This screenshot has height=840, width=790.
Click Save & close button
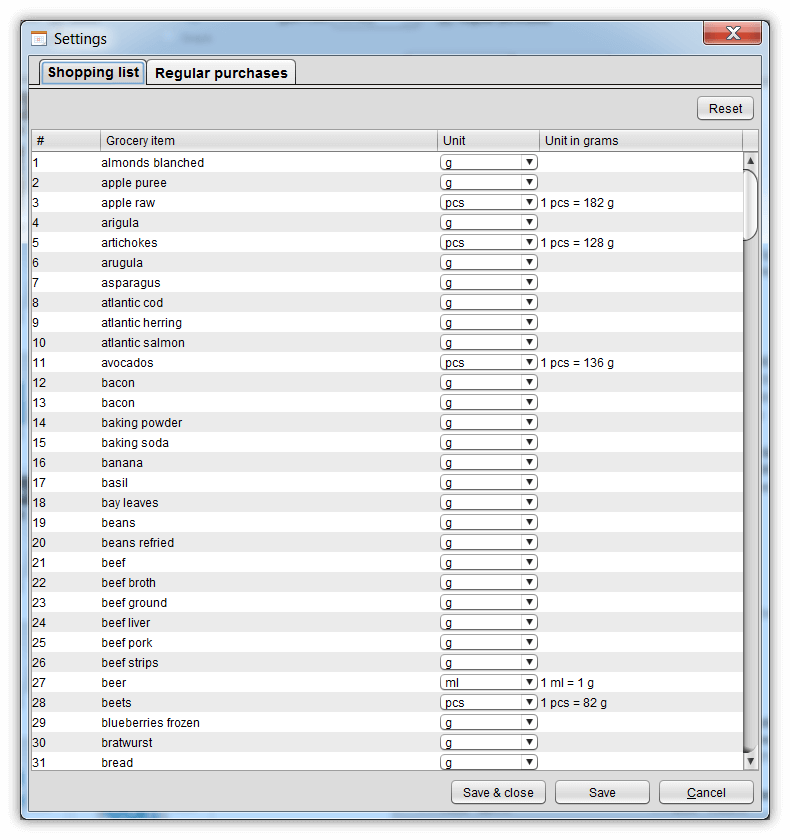498,792
